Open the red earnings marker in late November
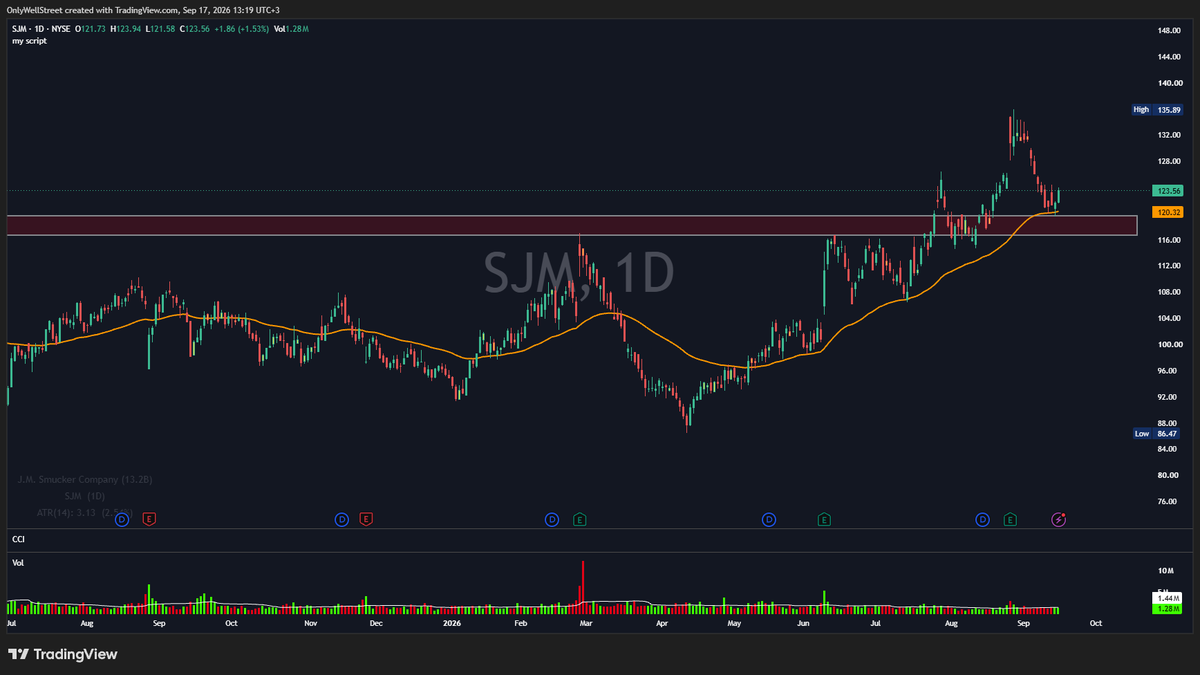This screenshot has height=675, width=1200. 366,519
